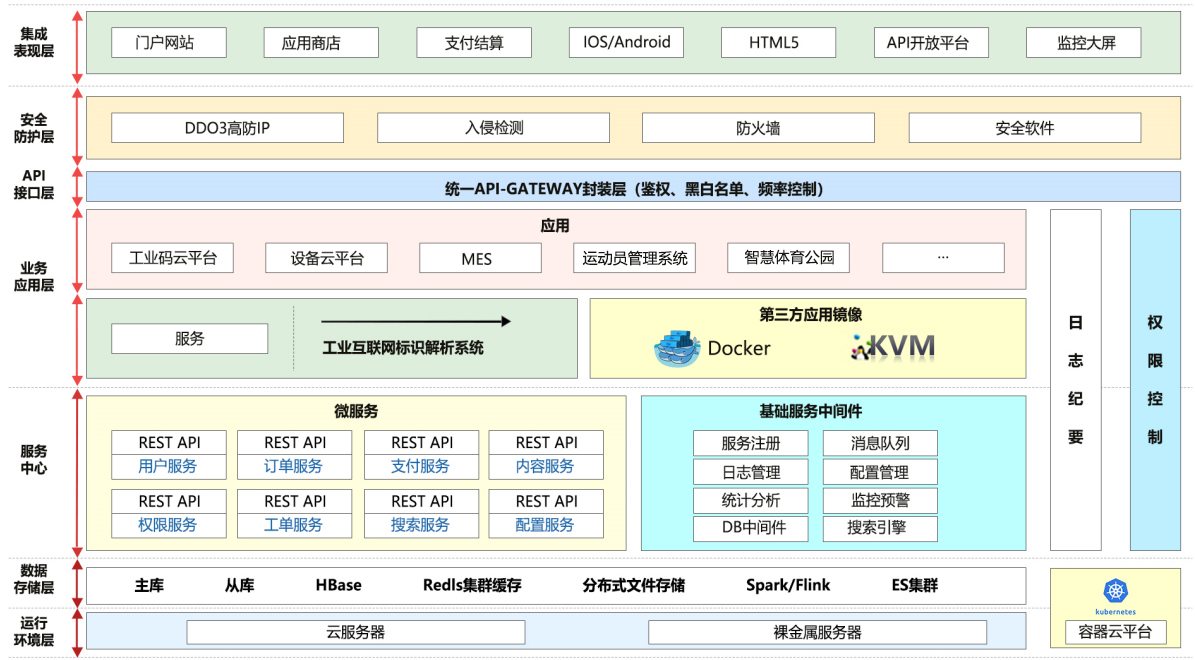1195x660 pixels.
Task: Select the MES application box
Action: pyautogui.click(x=480, y=258)
